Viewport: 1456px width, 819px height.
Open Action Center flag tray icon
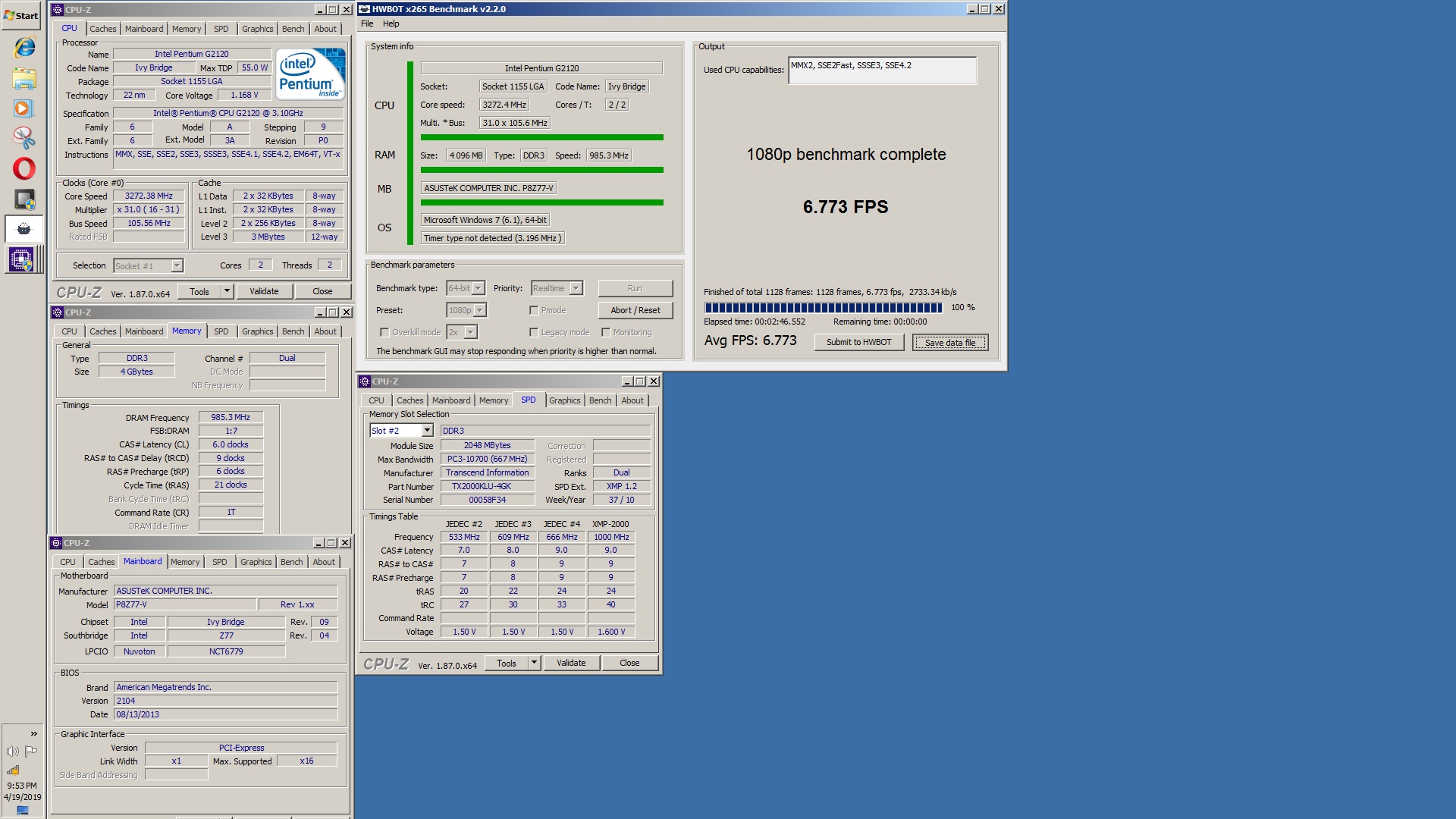point(31,752)
